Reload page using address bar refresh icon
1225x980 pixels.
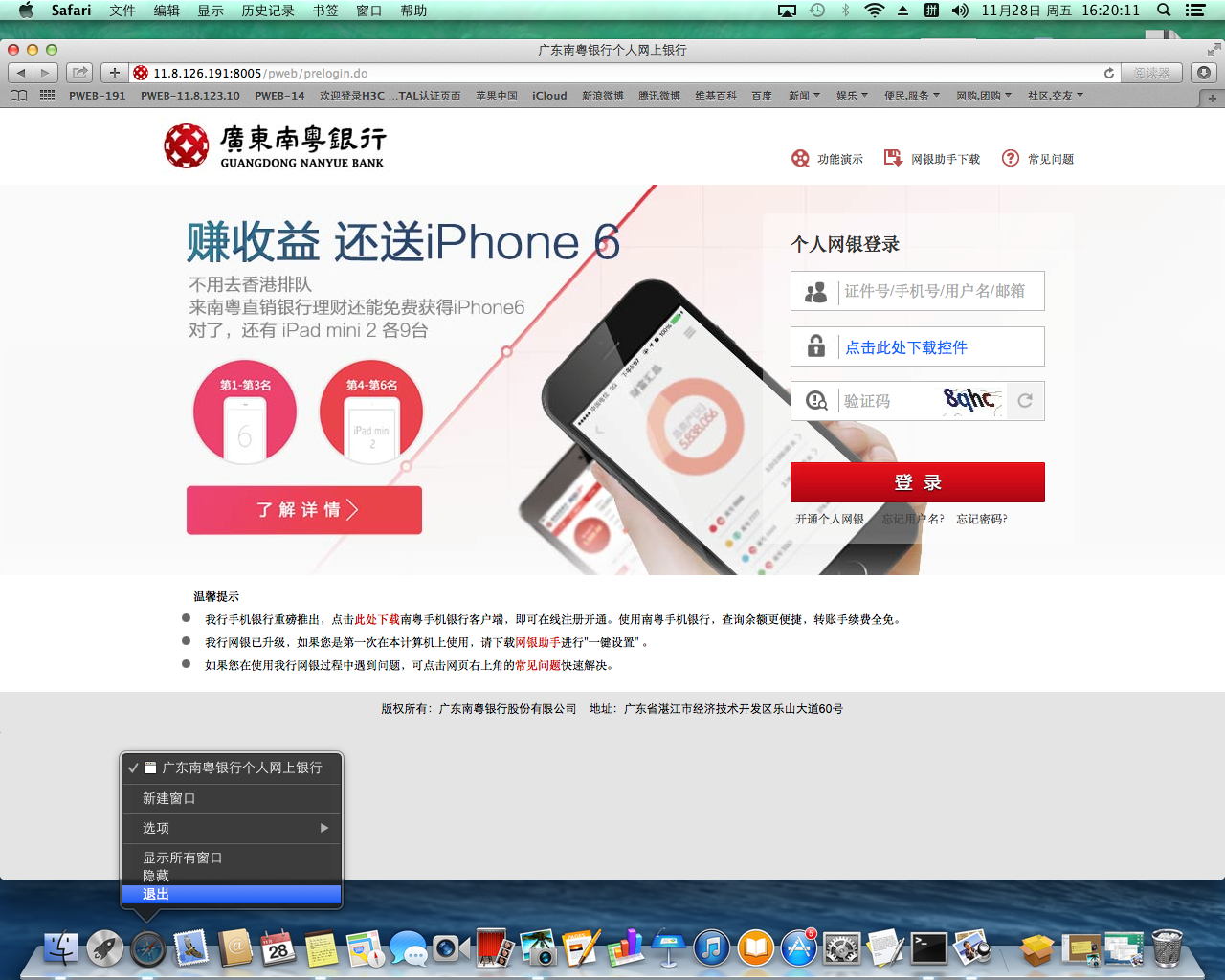(x=1109, y=73)
